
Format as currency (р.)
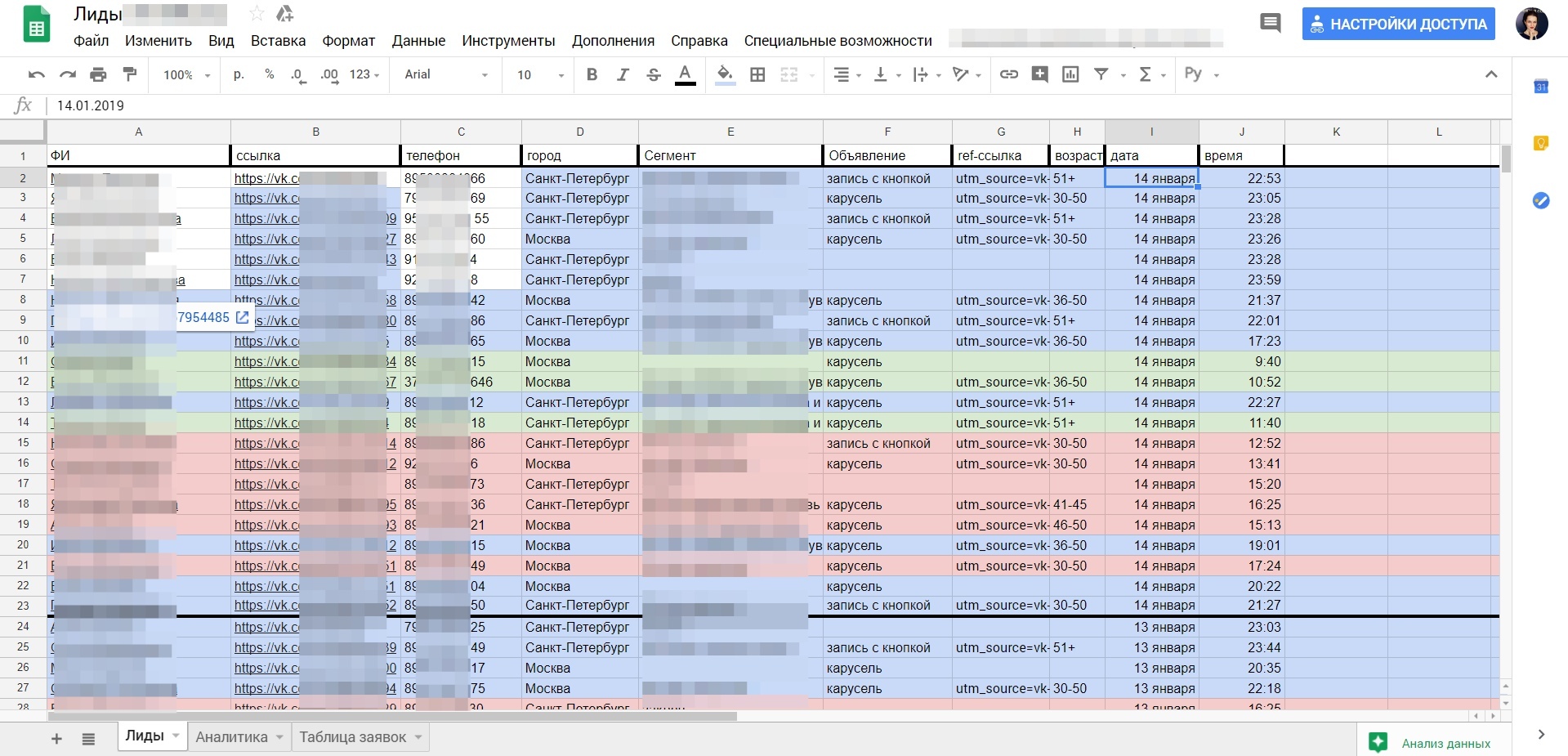tap(239, 74)
